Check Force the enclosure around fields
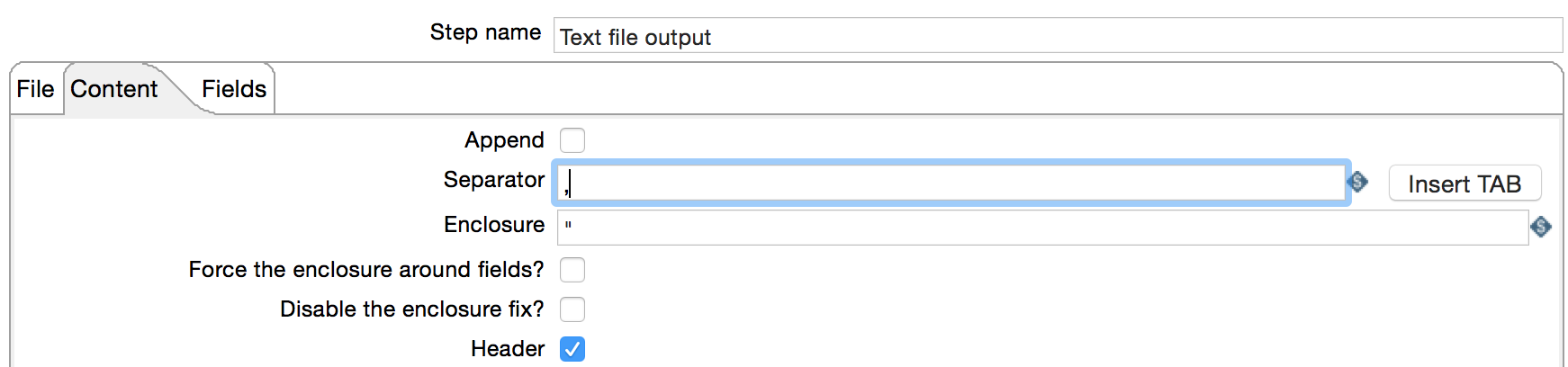The image size is (1568, 367). click(x=572, y=270)
